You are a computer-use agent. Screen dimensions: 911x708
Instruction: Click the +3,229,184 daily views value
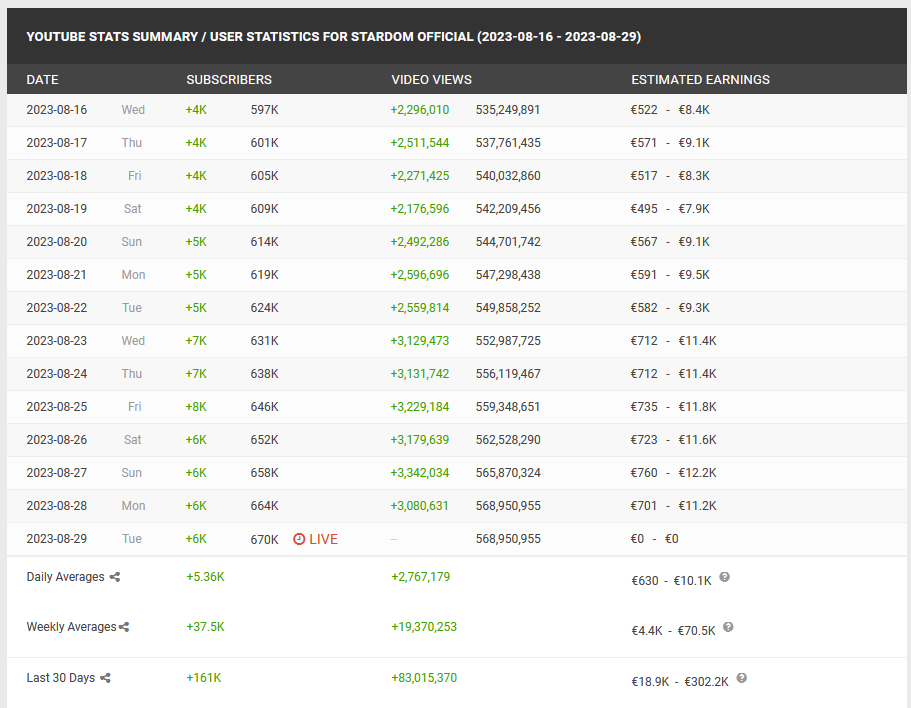[419, 407]
